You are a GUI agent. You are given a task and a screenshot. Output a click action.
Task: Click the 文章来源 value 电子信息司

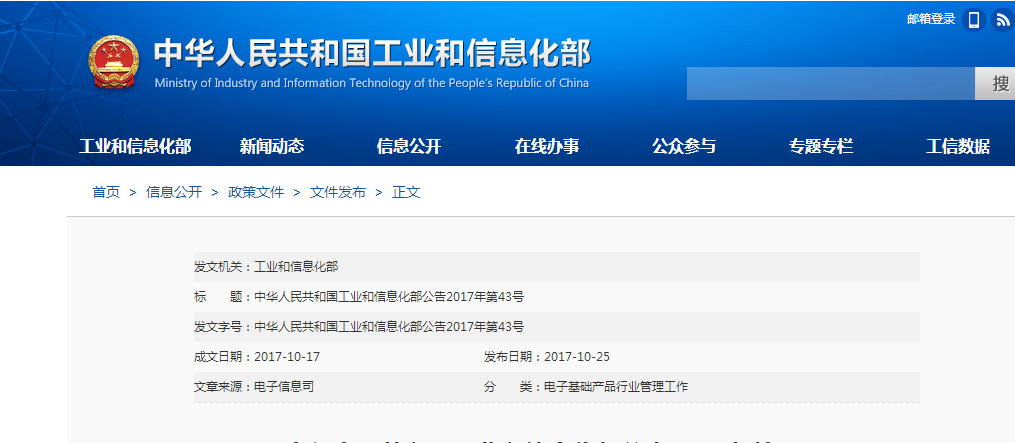pyautogui.click(x=284, y=387)
